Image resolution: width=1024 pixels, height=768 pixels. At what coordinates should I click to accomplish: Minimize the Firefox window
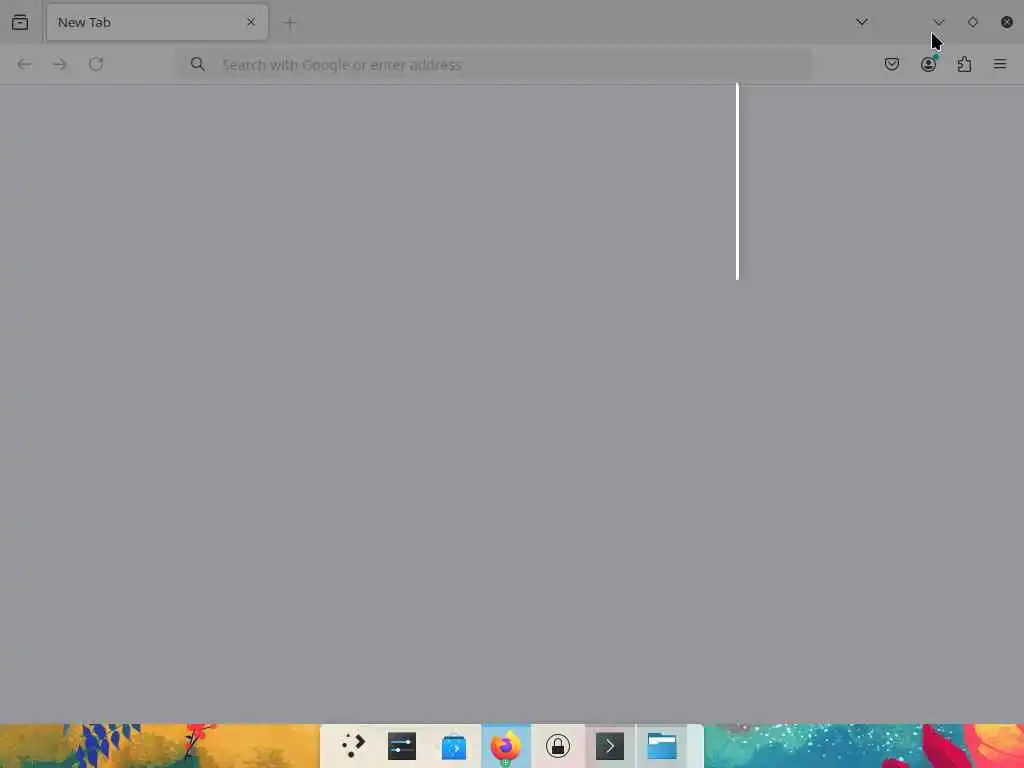click(x=939, y=22)
